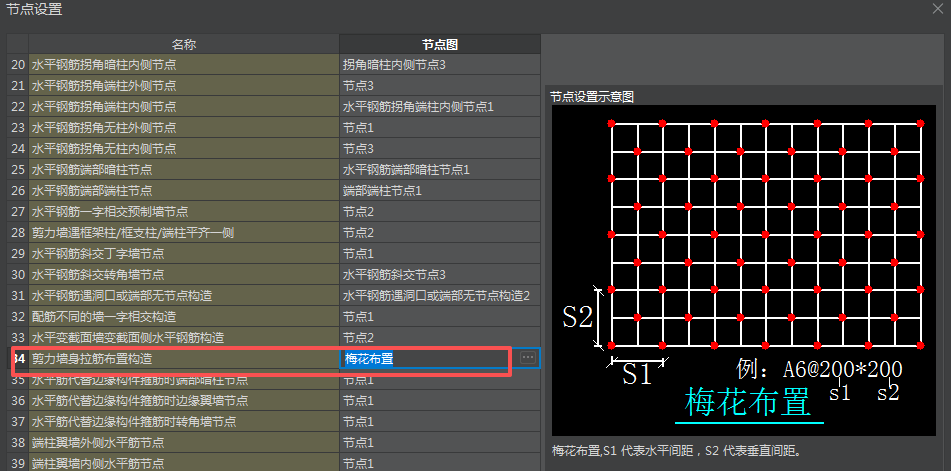The width and height of the screenshot is (951, 471).
Task: Close the 节点设置 dialog
Action: [938, 8]
